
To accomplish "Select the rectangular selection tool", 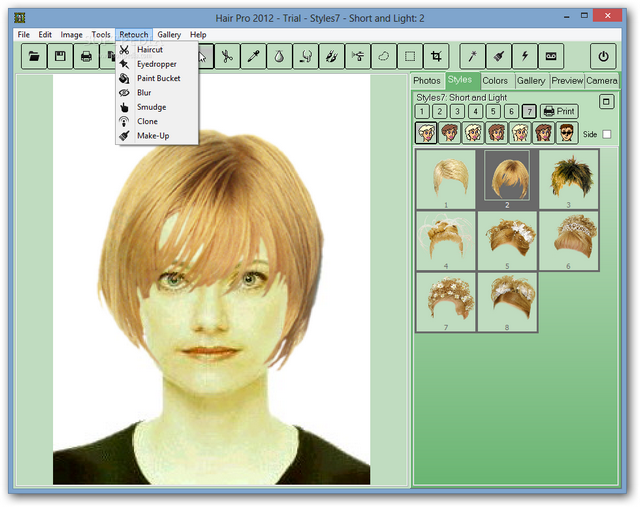I will (410, 56).
